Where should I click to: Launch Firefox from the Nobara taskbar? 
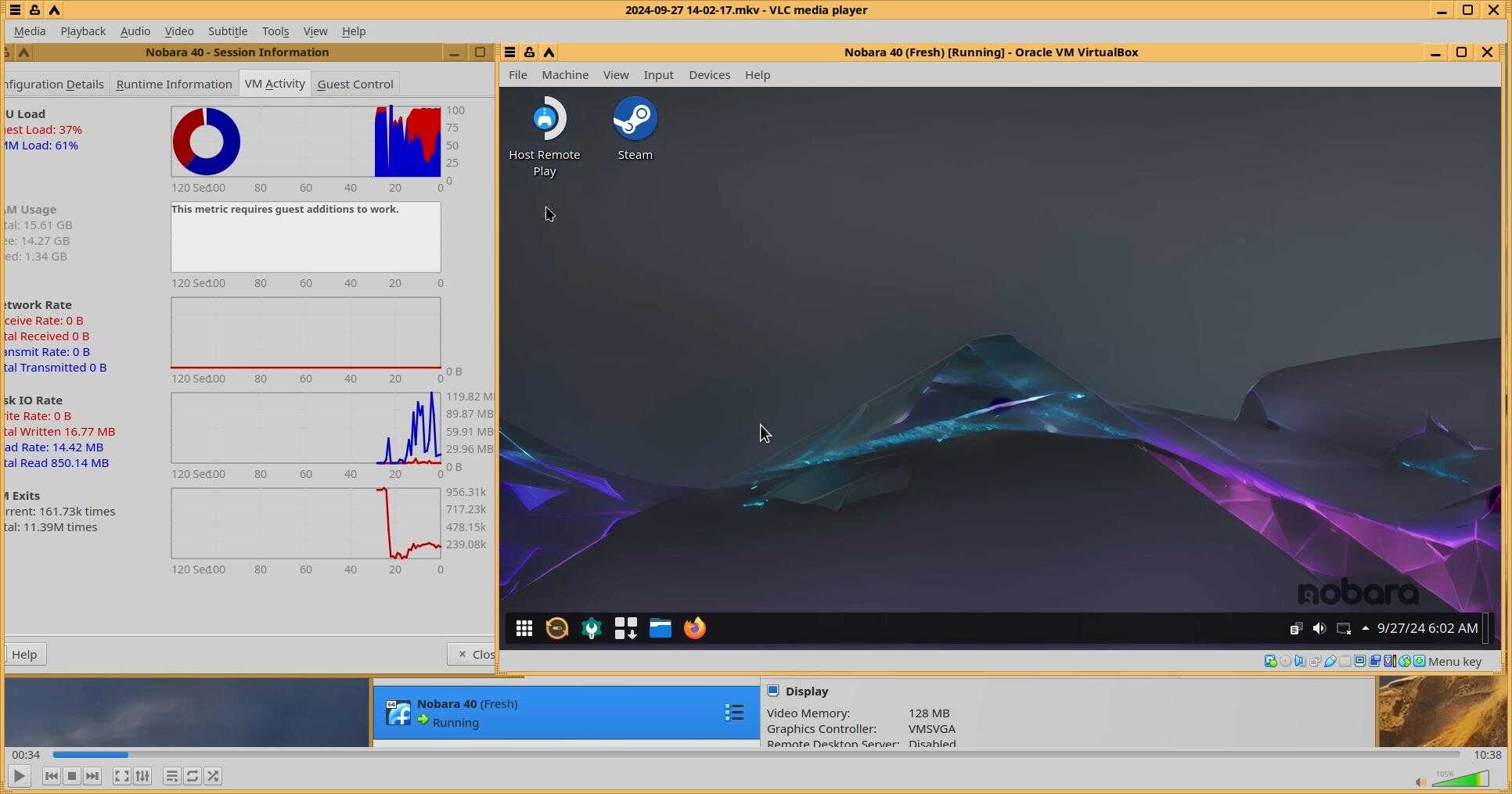tap(694, 628)
